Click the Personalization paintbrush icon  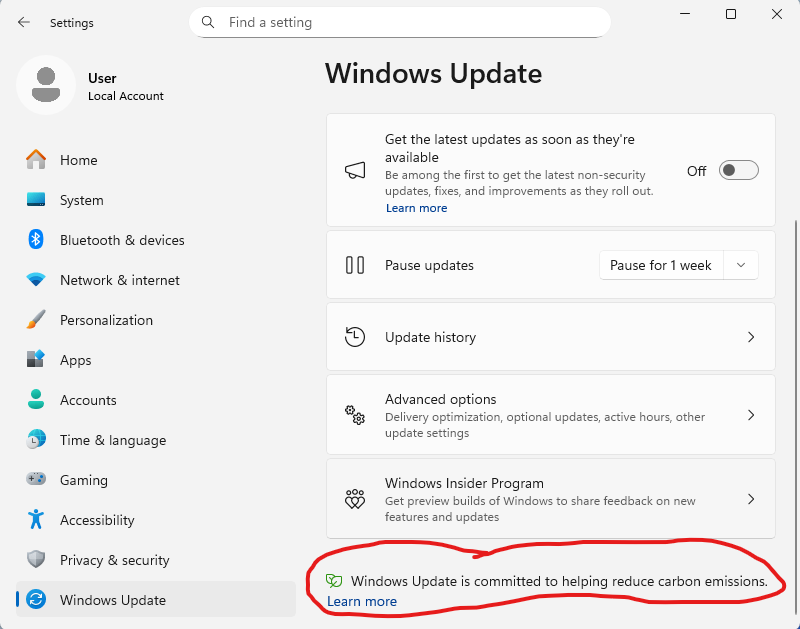36,319
